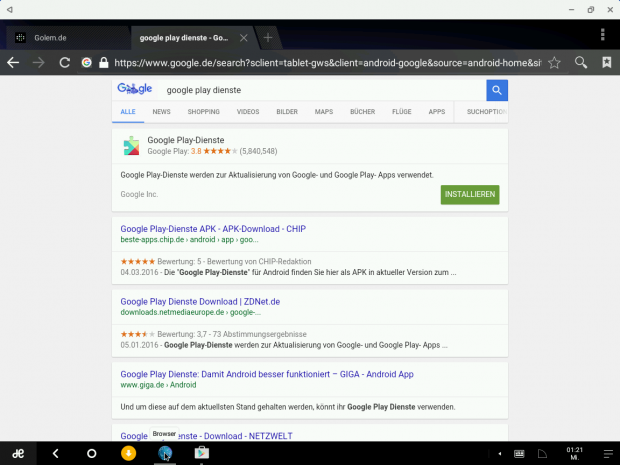Click the www.giga.de › Android URL
This screenshot has height=465, width=620.
pyautogui.click(x=158, y=385)
